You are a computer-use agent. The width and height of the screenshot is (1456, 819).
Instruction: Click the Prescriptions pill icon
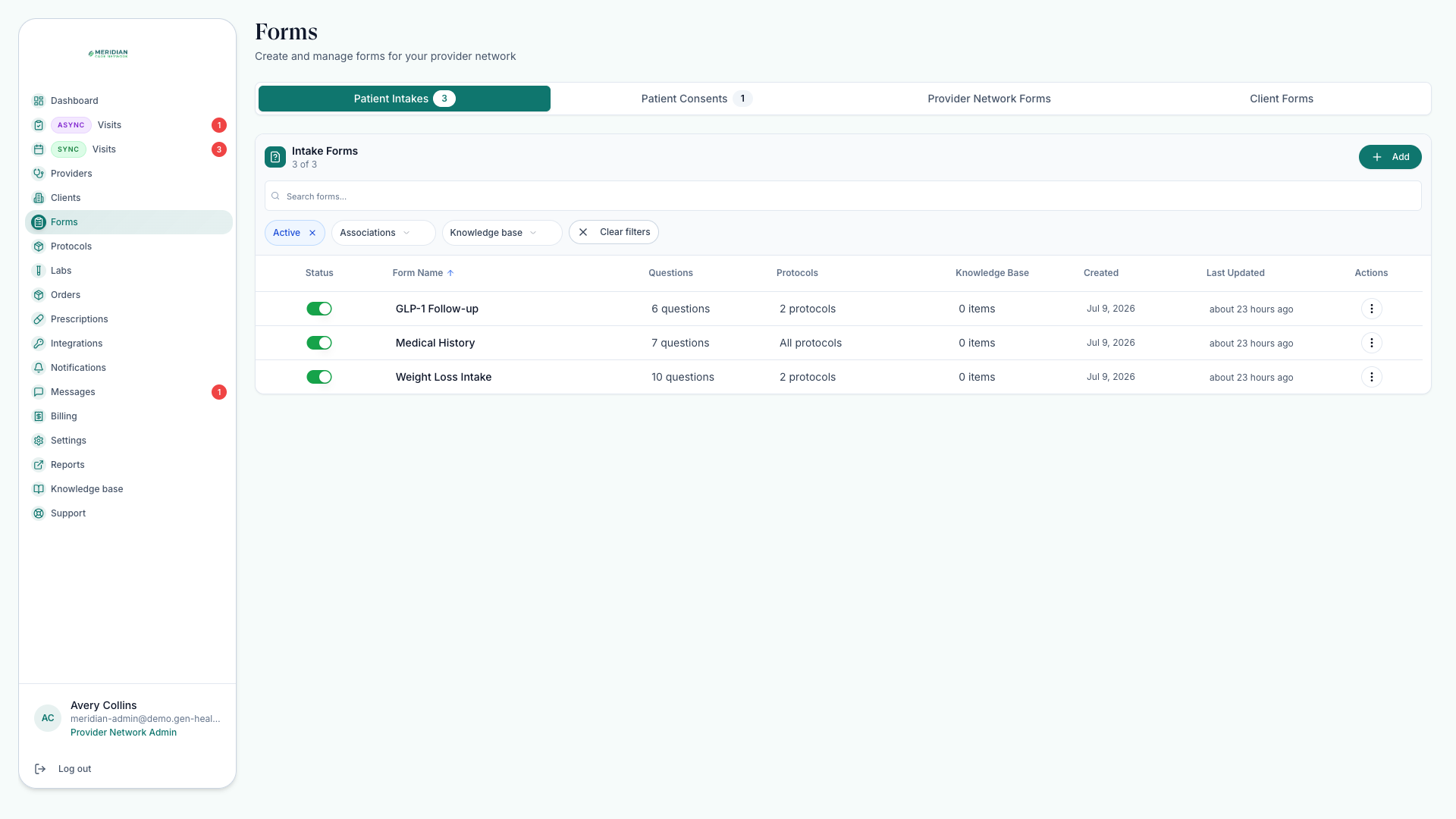[x=39, y=319]
